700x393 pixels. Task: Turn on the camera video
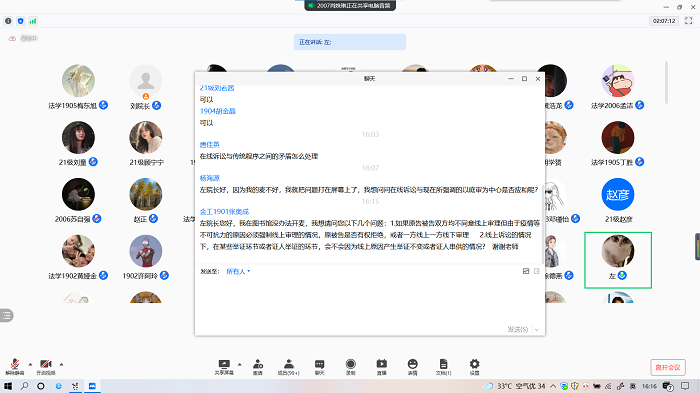coord(46,367)
